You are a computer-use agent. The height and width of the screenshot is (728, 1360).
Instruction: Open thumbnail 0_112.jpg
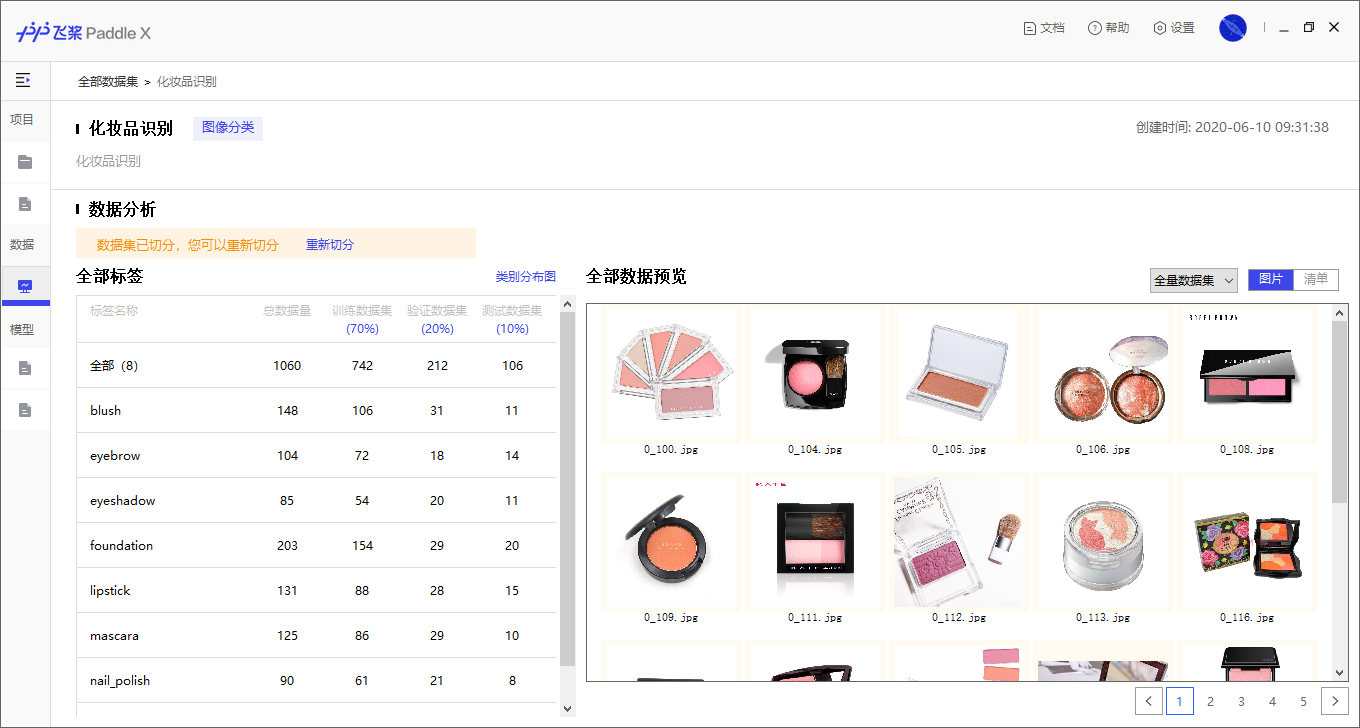(x=959, y=541)
